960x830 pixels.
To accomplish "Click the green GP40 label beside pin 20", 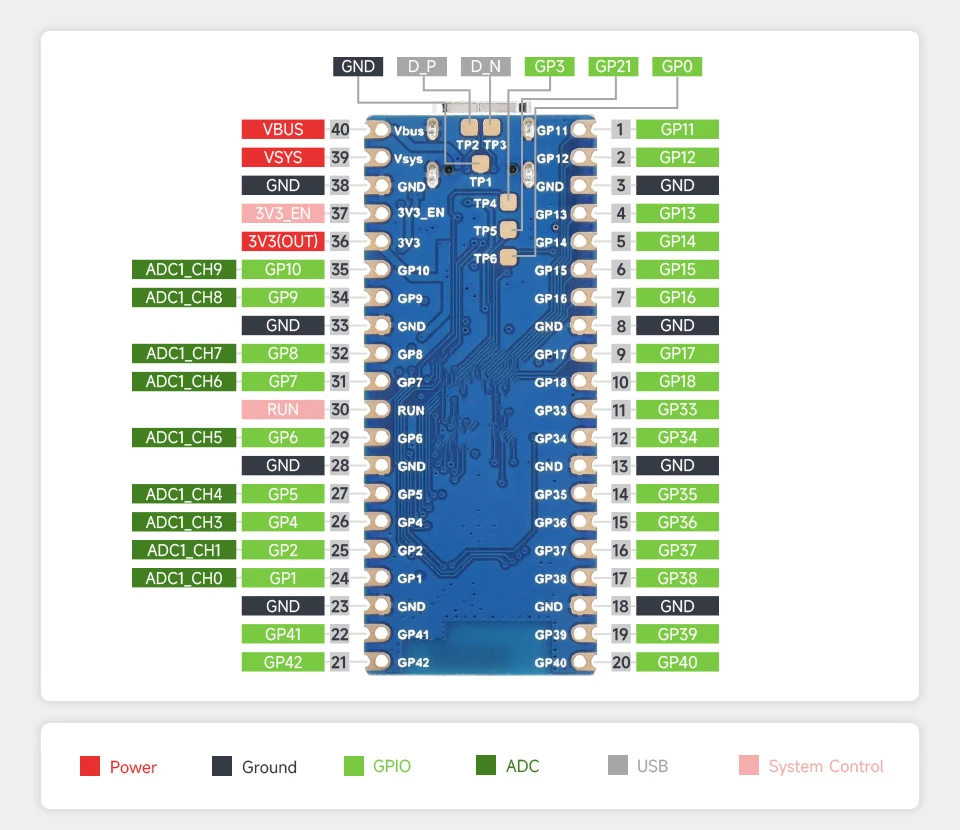I will (x=677, y=662).
